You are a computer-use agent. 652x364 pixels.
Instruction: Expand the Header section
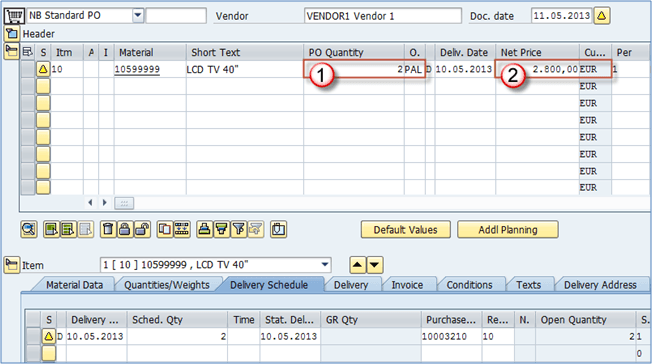pyautogui.click(x=12, y=33)
